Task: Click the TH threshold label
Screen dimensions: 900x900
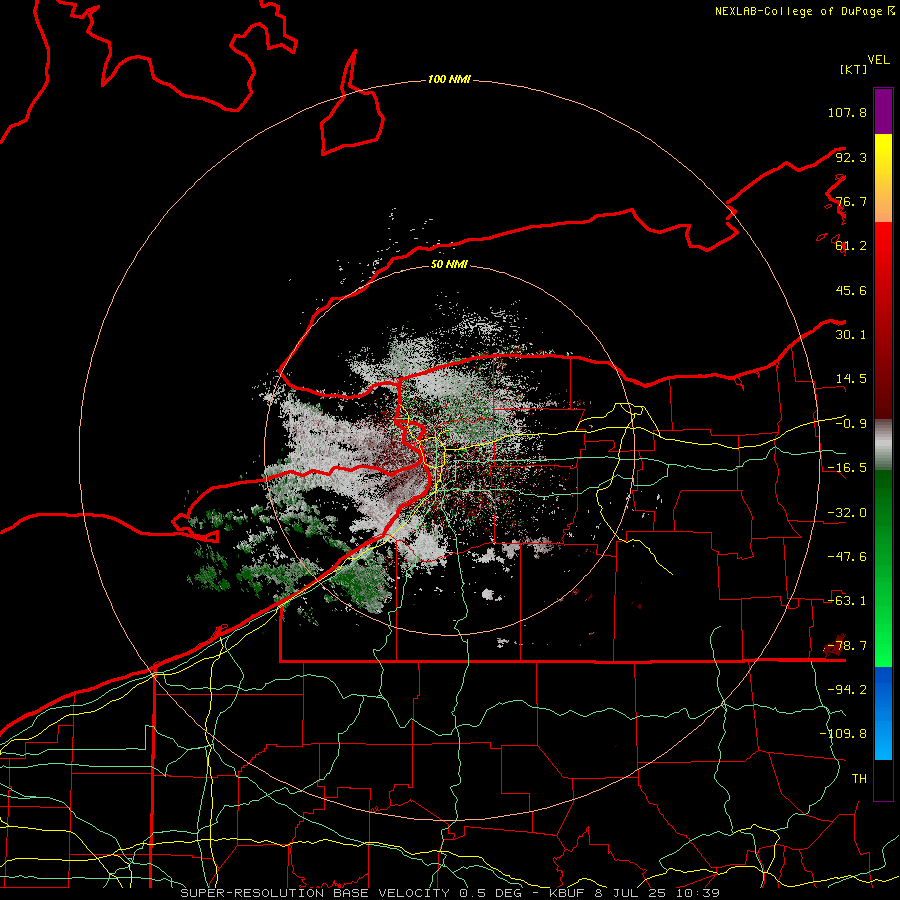Action: point(859,779)
